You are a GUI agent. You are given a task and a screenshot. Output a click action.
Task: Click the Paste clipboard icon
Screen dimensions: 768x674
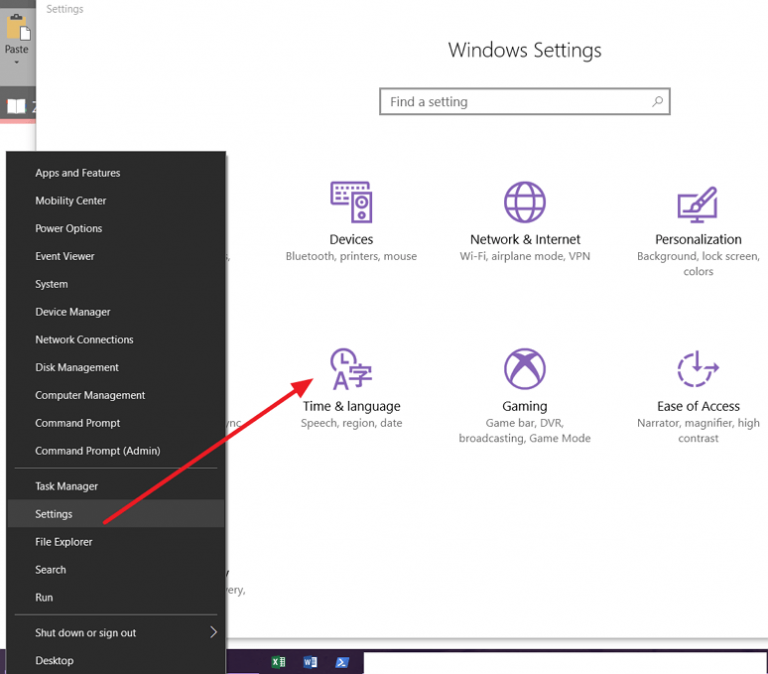tap(18, 27)
